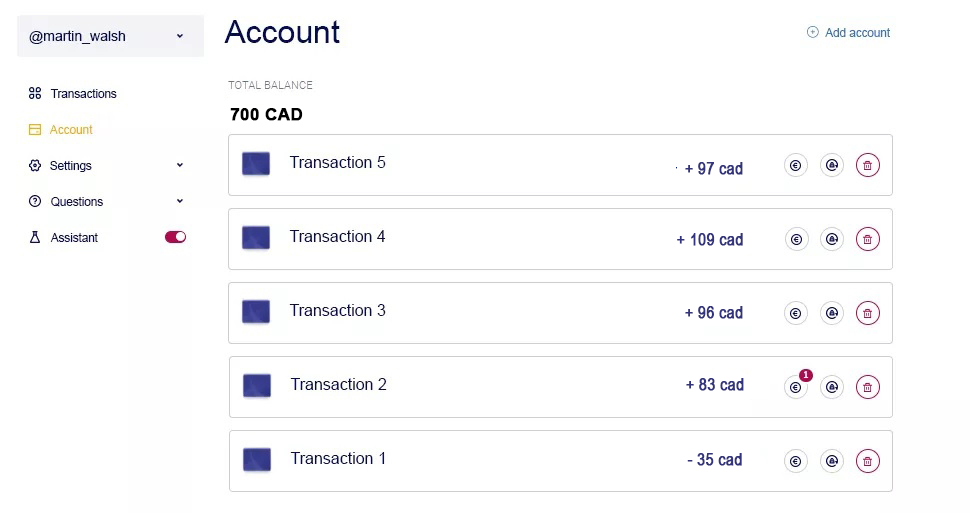The width and height of the screenshot is (970, 513).
Task: Click the plus icon beside Add account
Action: point(813,33)
